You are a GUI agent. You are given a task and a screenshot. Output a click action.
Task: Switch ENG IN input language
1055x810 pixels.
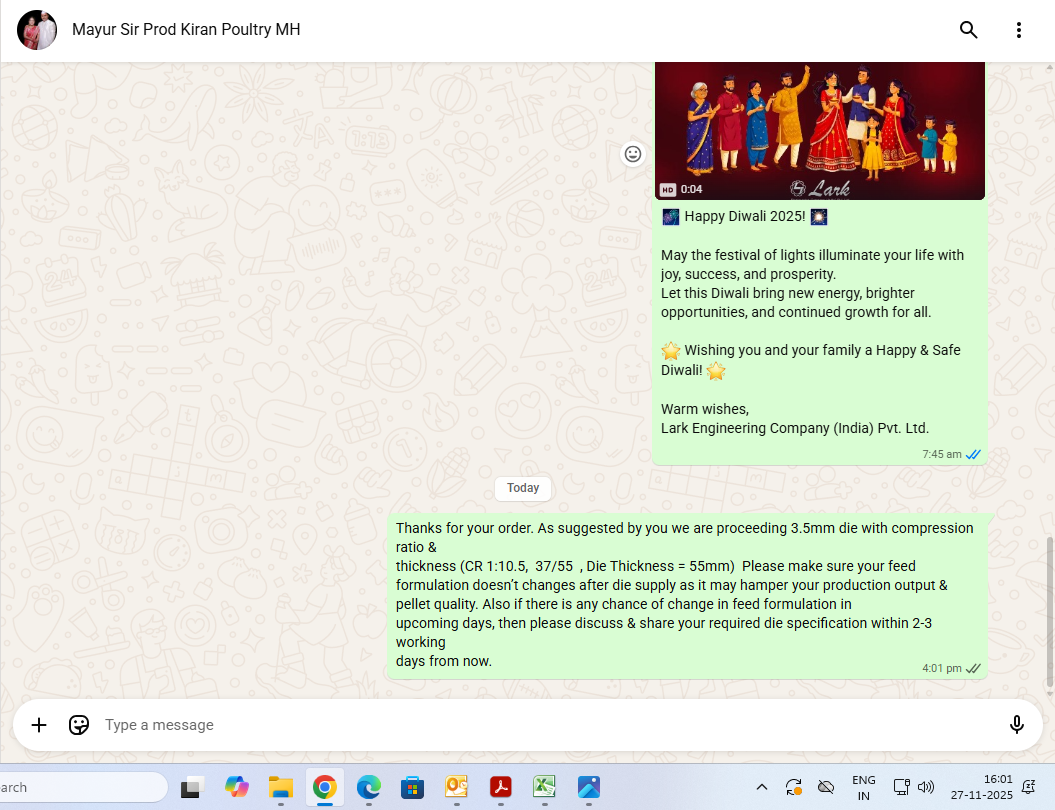click(863, 788)
